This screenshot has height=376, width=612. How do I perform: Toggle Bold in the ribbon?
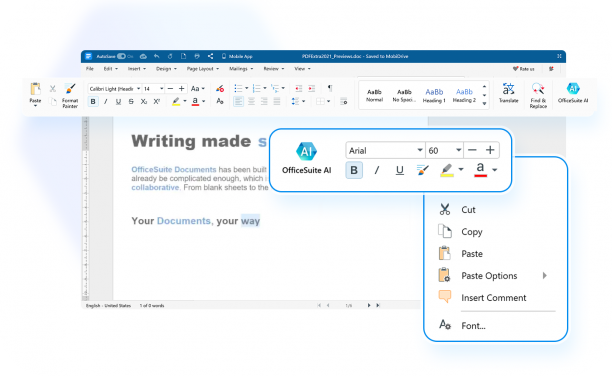(x=93, y=102)
